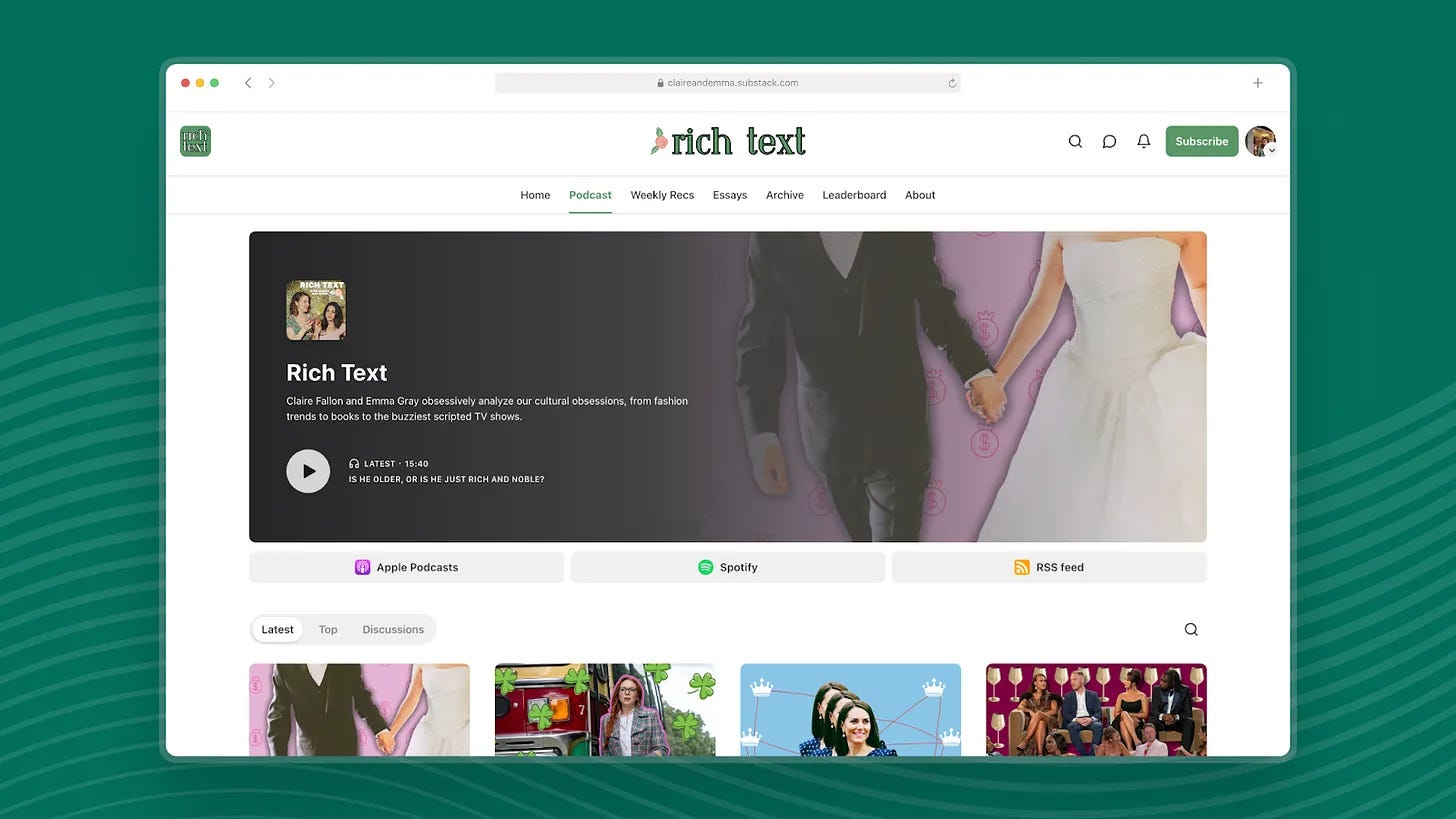The height and width of the screenshot is (819, 1456).
Task: Open search via header magnifier icon
Action: click(1075, 141)
